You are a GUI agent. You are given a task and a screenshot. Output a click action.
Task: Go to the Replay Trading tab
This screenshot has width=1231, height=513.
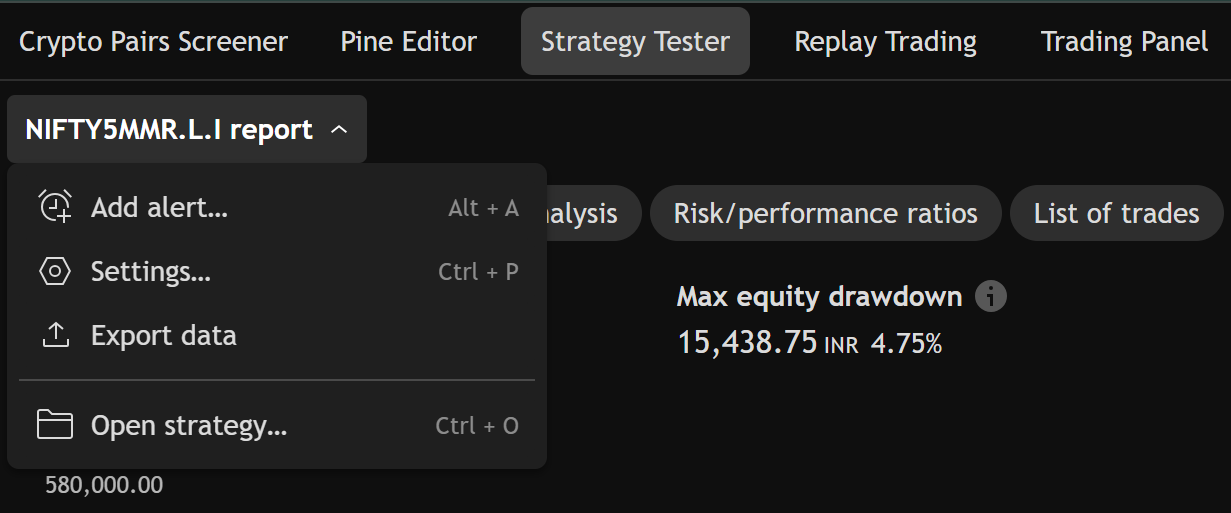[885, 42]
